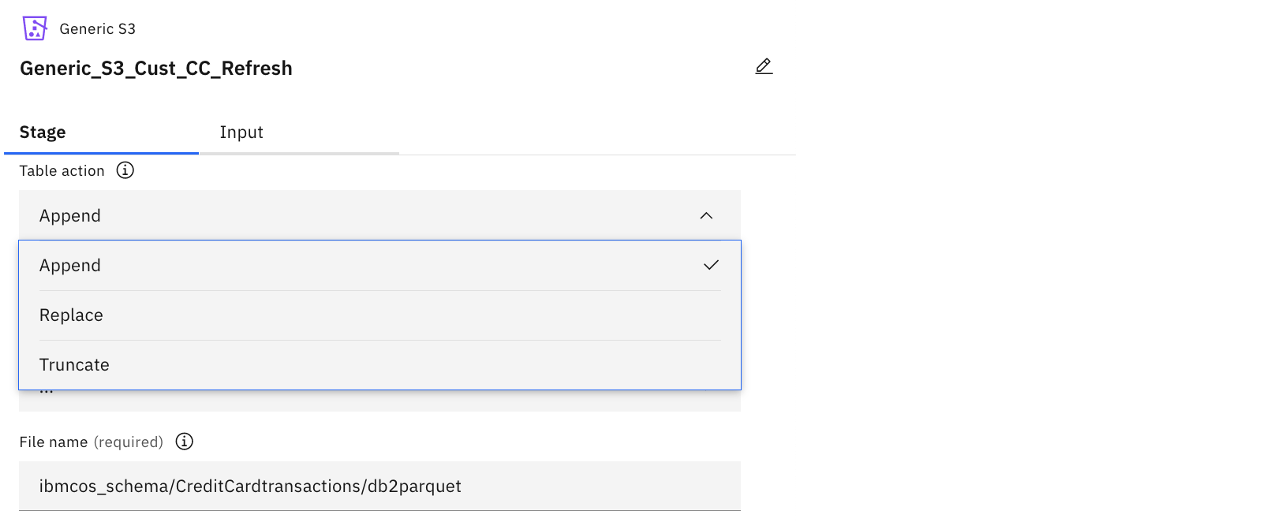Click the Table action field label
Screen dimensions: 1288x530
click(x=62, y=171)
